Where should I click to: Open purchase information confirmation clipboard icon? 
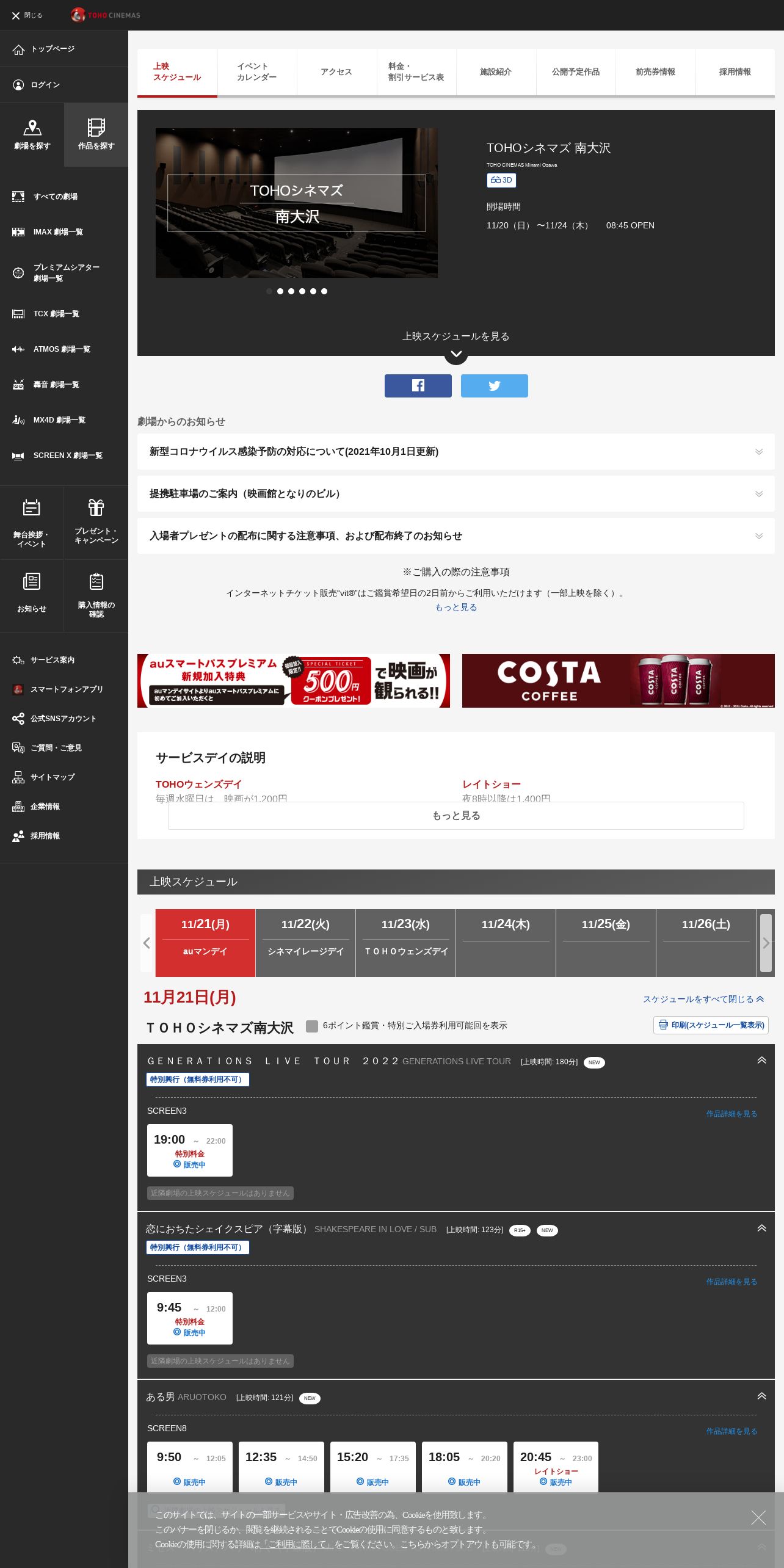96,581
